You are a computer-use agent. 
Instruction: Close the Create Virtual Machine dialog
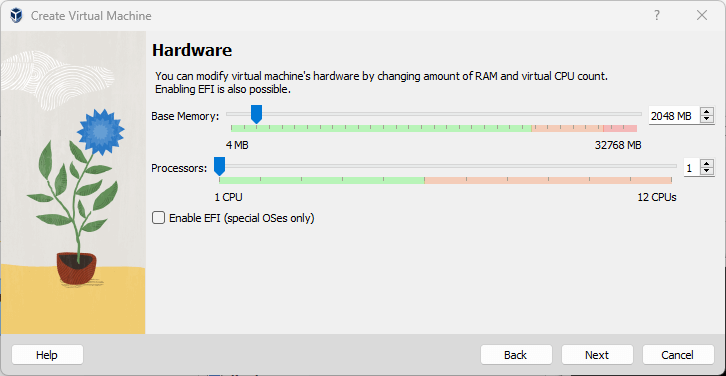702,15
